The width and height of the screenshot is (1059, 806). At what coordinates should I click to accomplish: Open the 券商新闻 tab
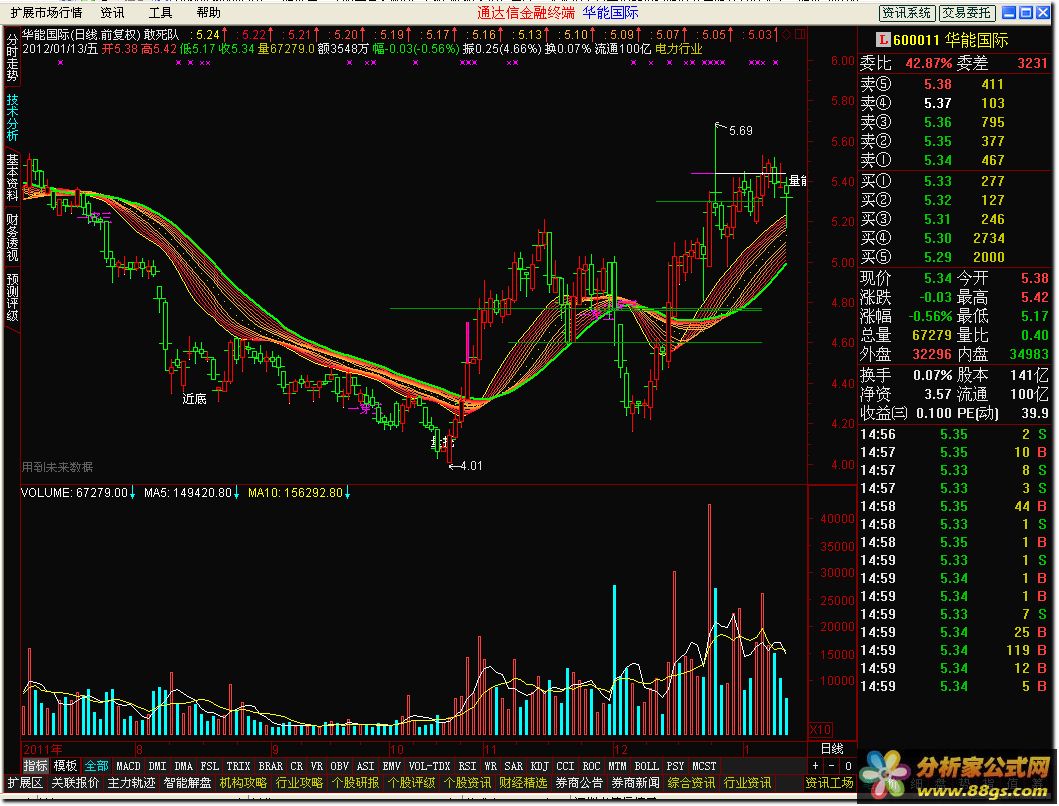coord(636,783)
